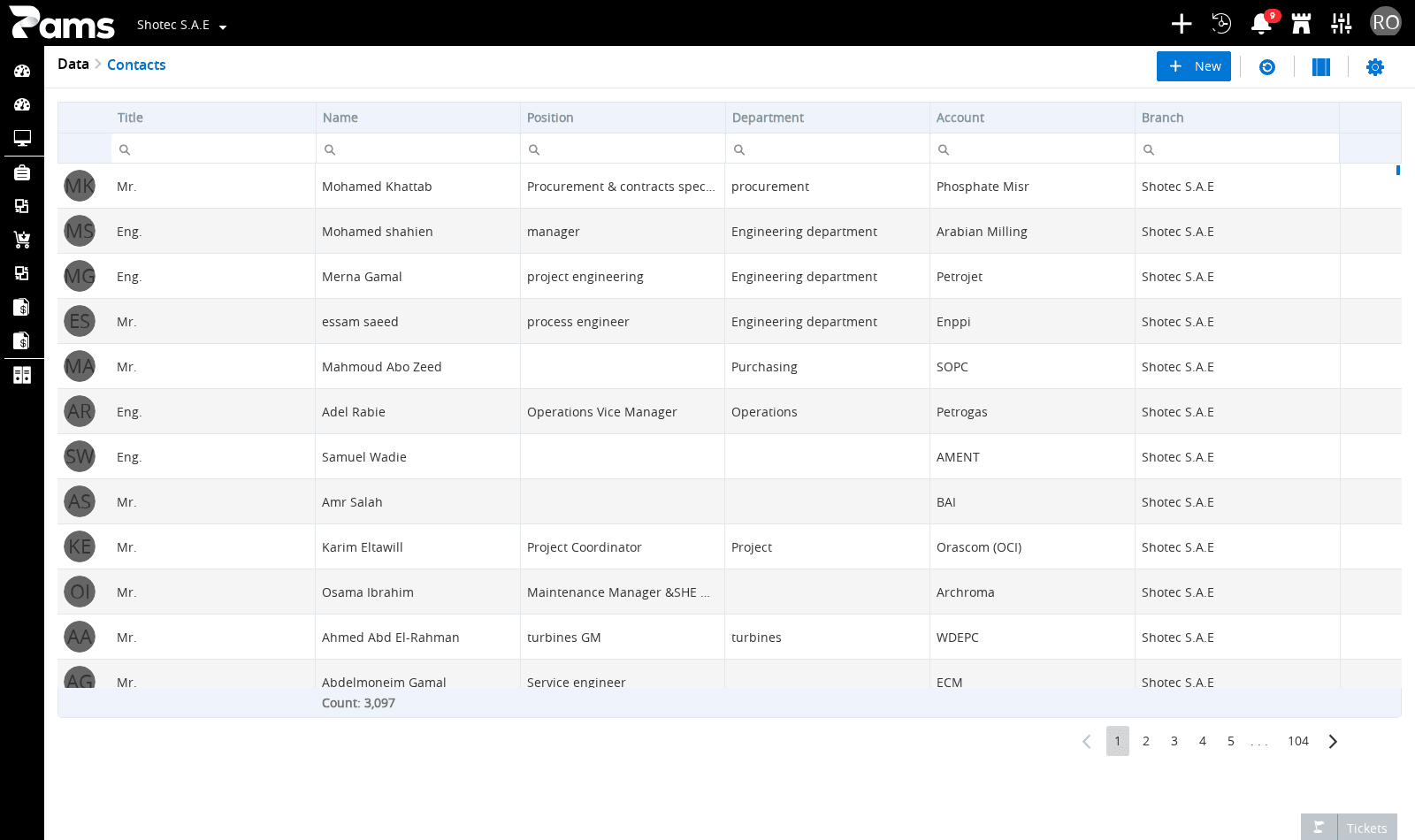Open the column chooser icon
Image resolution: width=1415 pixels, height=840 pixels.
1321,67
